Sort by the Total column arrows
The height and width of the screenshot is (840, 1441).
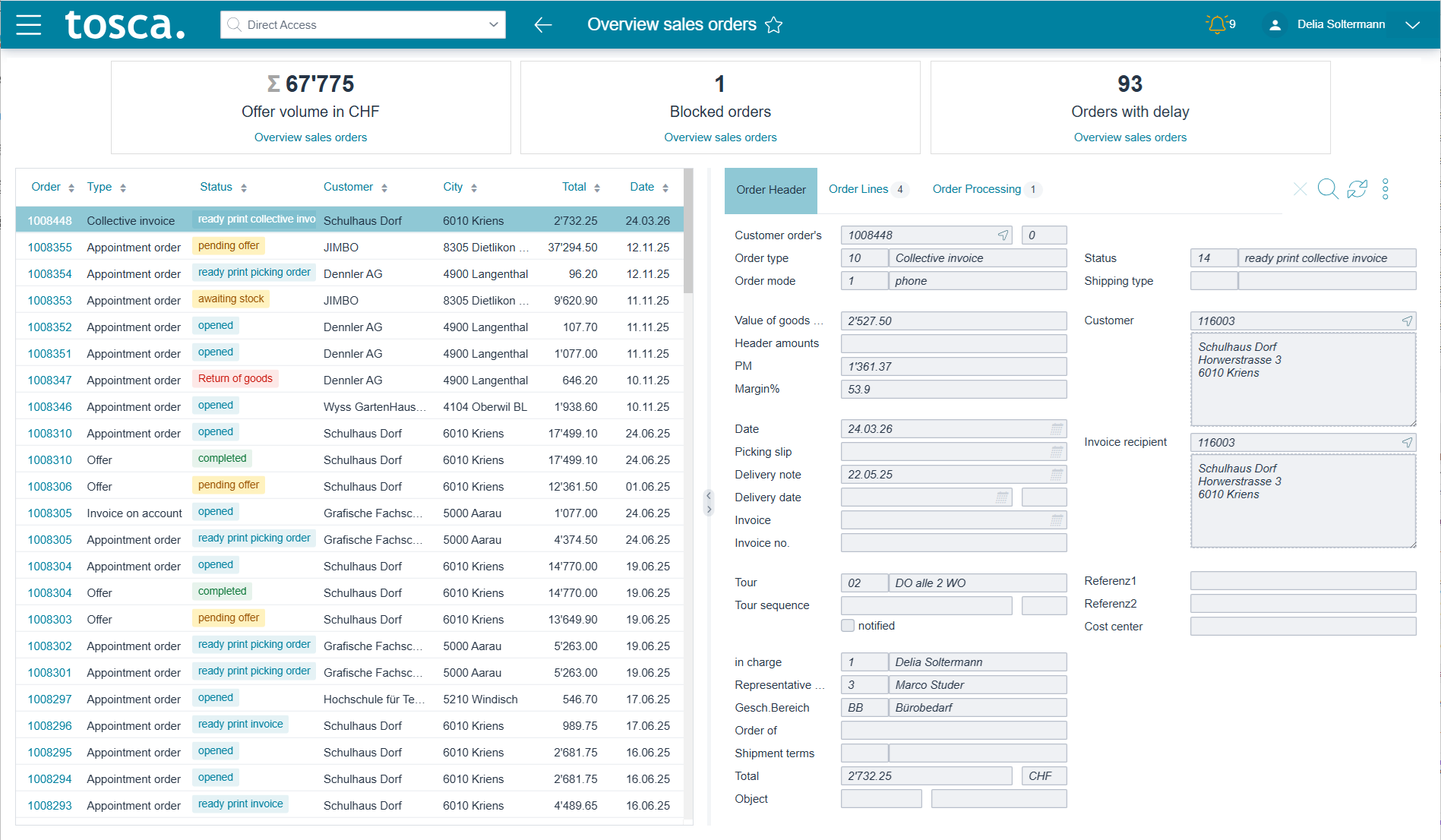[x=597, y=188]
